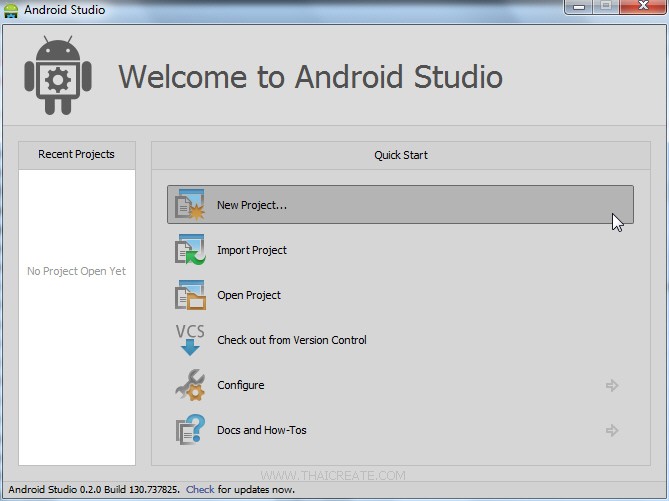Click the Quick Start header

pyautogui.click(x=401, y=155)
